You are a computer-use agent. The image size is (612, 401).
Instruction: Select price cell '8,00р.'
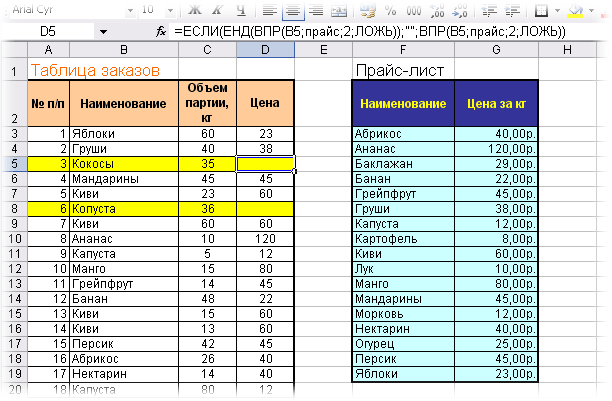(x=496, y=239)
